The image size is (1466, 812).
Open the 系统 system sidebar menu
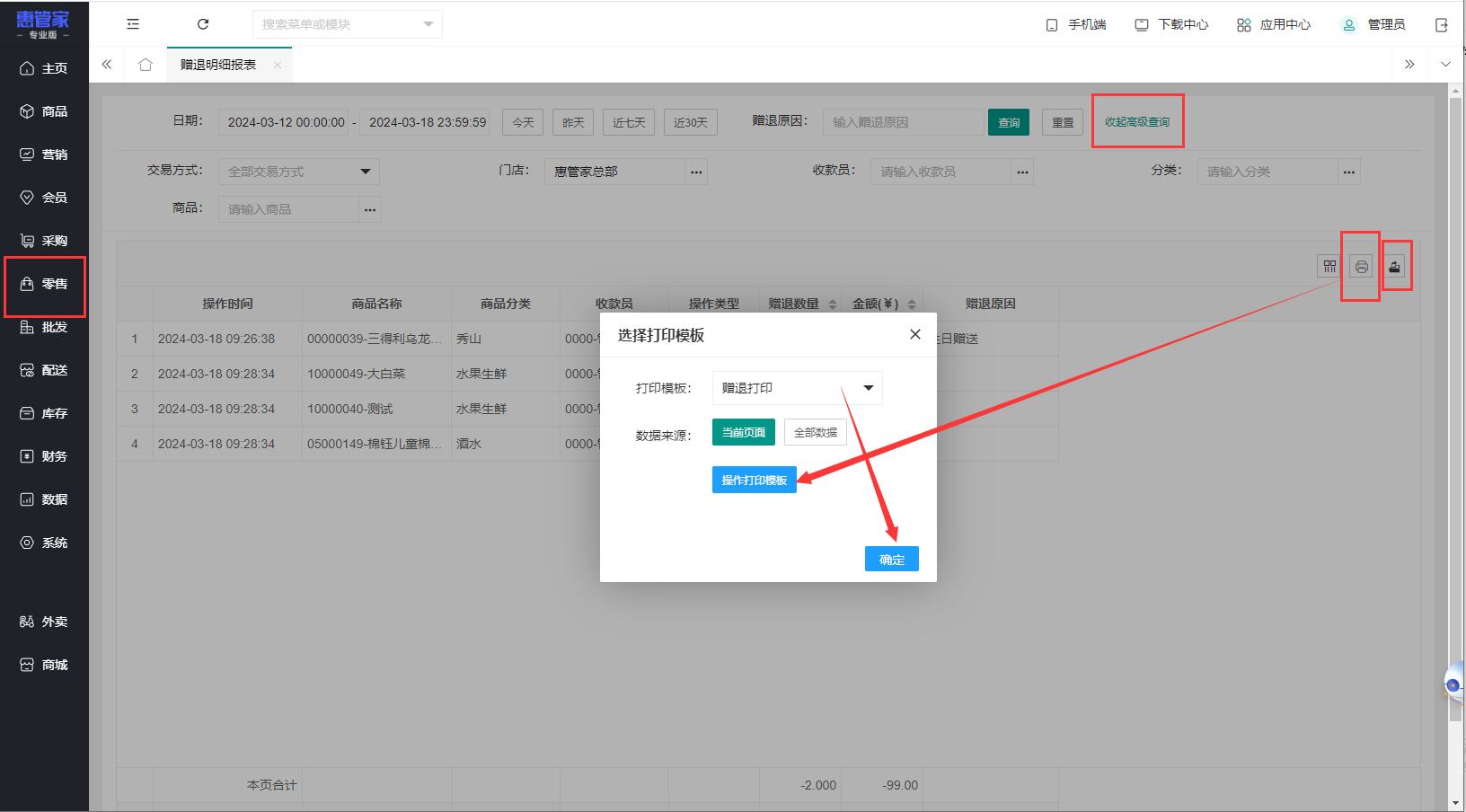point(44,543)
